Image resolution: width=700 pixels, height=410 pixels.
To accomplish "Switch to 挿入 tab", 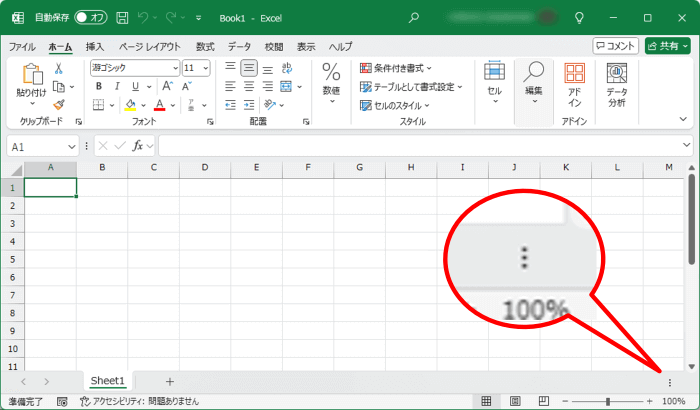I will 95,46.
